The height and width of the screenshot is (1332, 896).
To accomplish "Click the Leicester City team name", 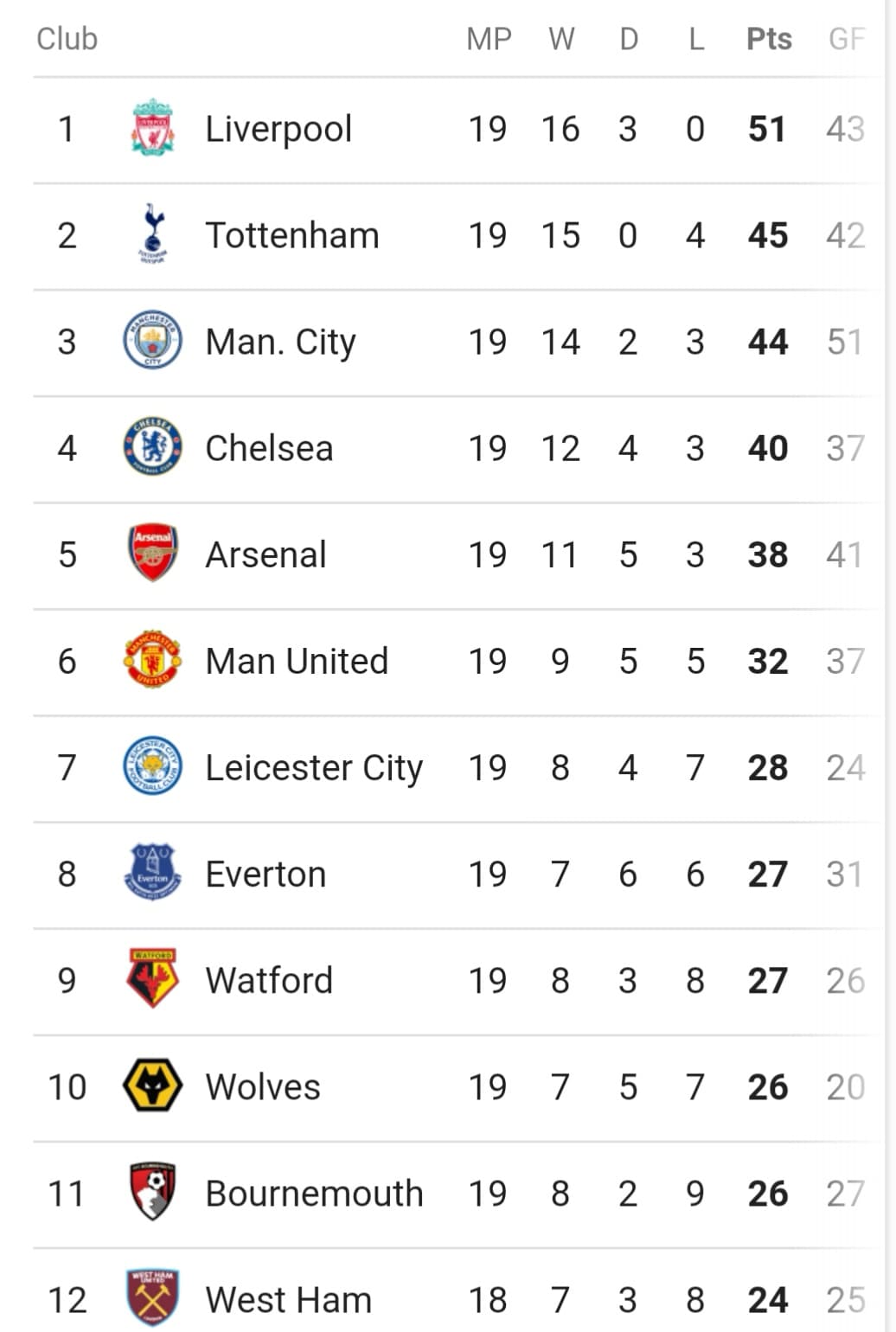I will tap(314, 768).
